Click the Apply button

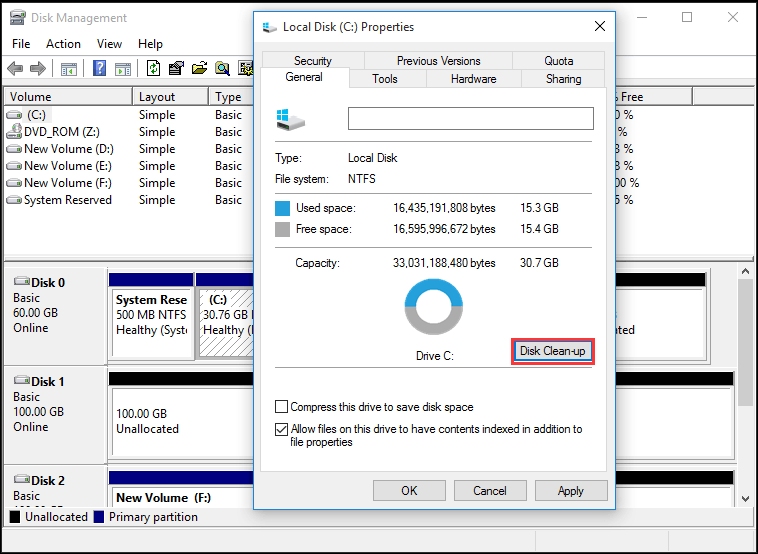point(571,491)
